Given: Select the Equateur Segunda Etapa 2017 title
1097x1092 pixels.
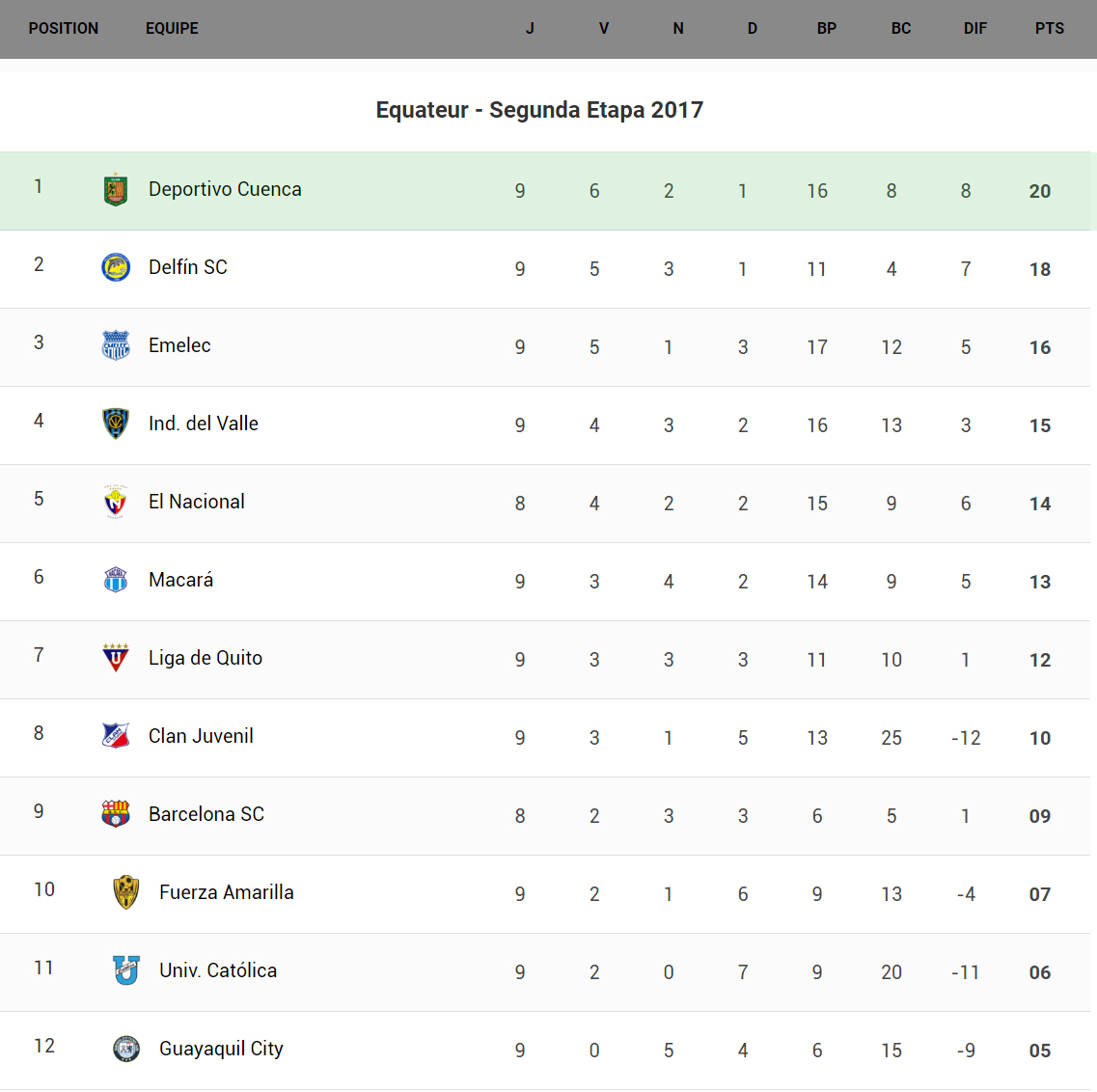Looking at the screenshot, I should (x=539, y=110).
